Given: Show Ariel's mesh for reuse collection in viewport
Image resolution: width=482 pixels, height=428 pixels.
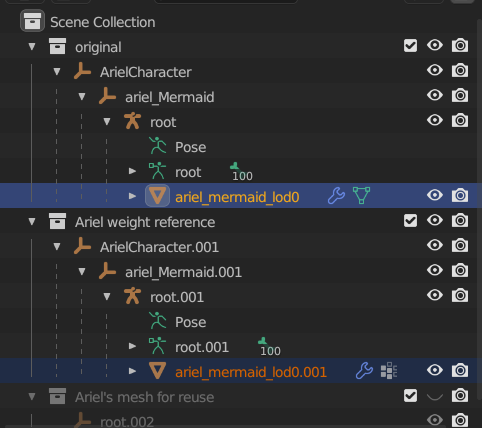Looking at the screenshot, I should point(435,396).
